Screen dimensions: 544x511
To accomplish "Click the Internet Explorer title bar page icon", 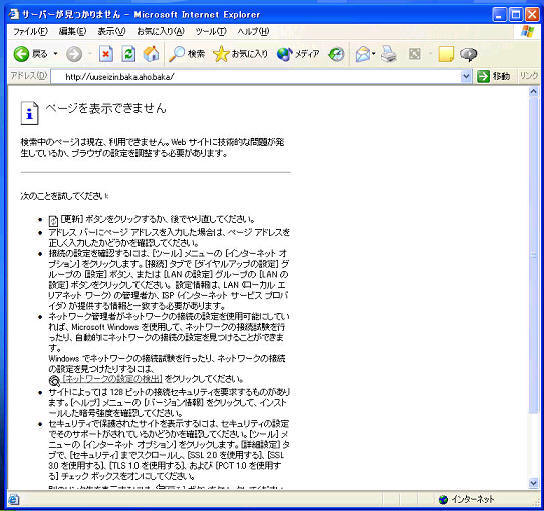I will pyautogui.click(x=14, y=14).
